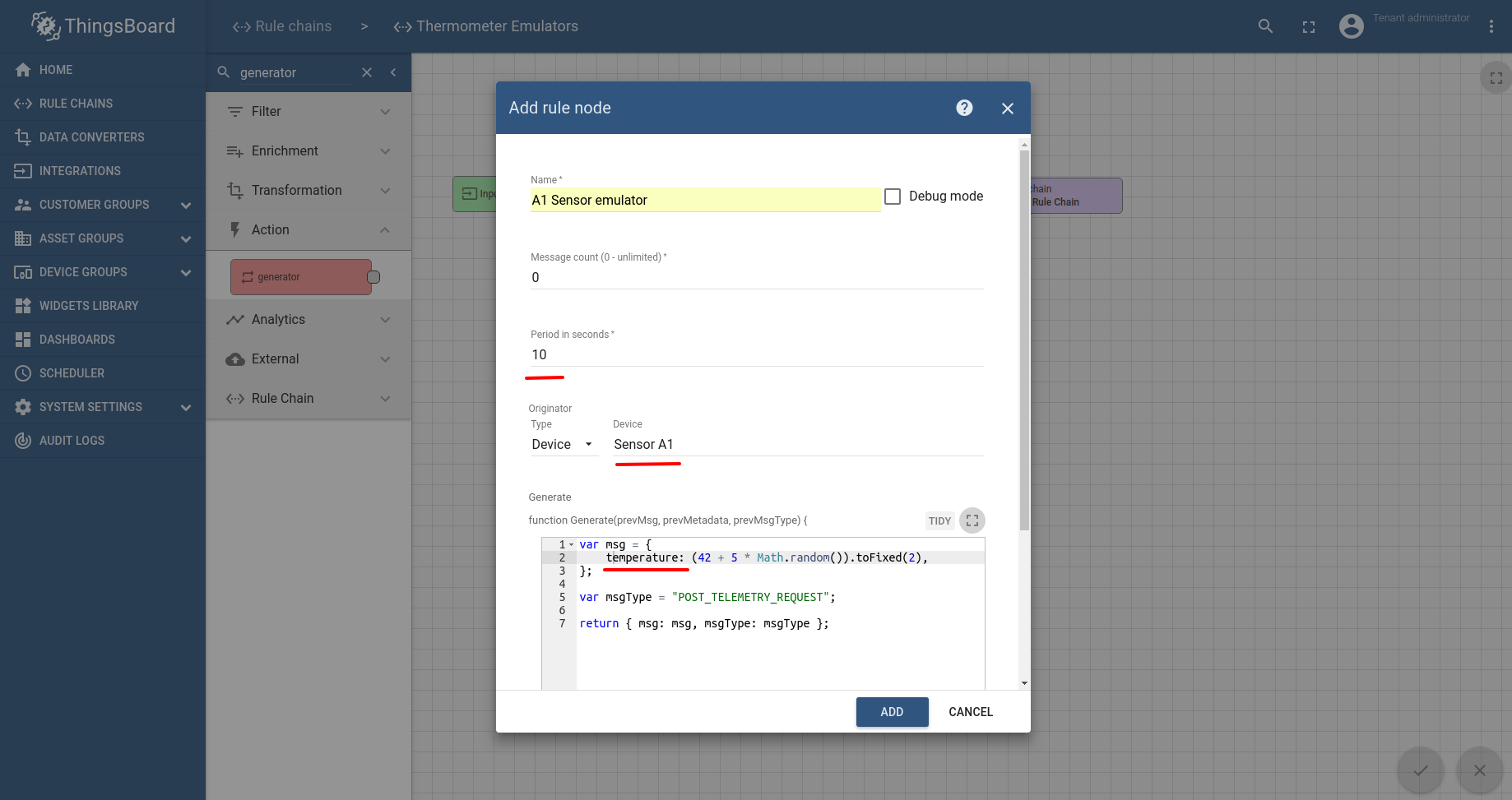Clear the generator search text
This screenshot has height=800, width=1512.
click(367, 72)
